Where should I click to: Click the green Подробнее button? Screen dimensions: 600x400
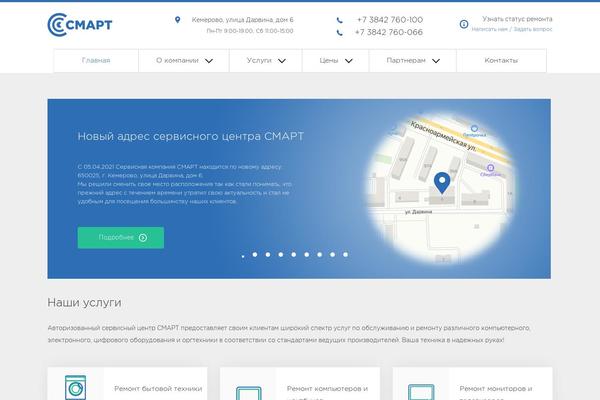121,238
